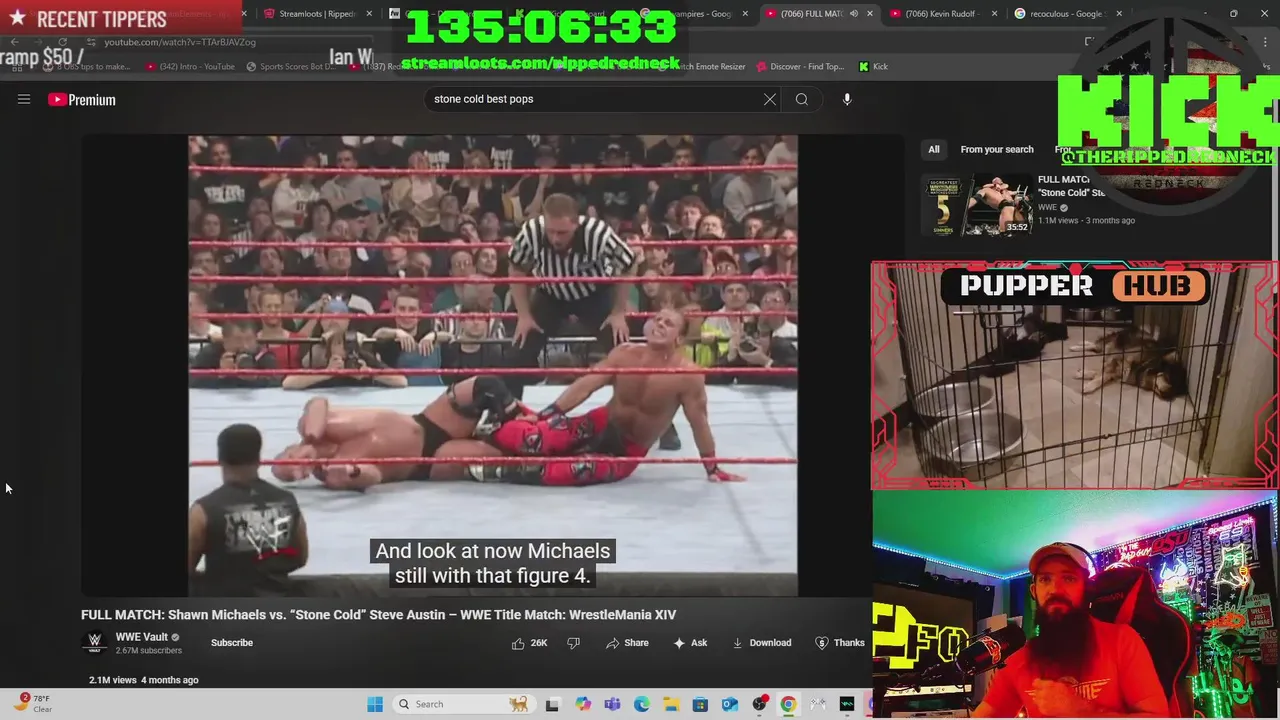Open the black waveform app in taskbar
Image resolution: width=1280 pixels, height=720 pixels.
tap(847, 704)
